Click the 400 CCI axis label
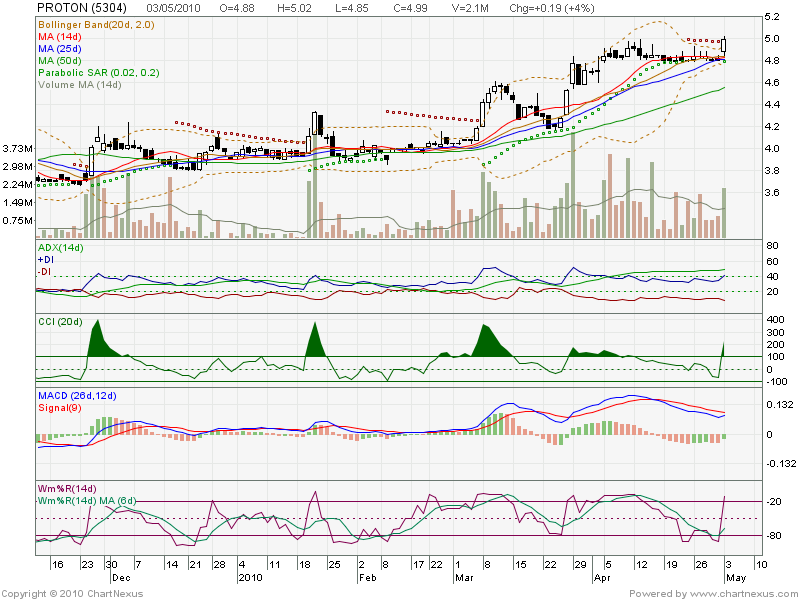Screen dimensions: 800x600 [x=776, y=320]
